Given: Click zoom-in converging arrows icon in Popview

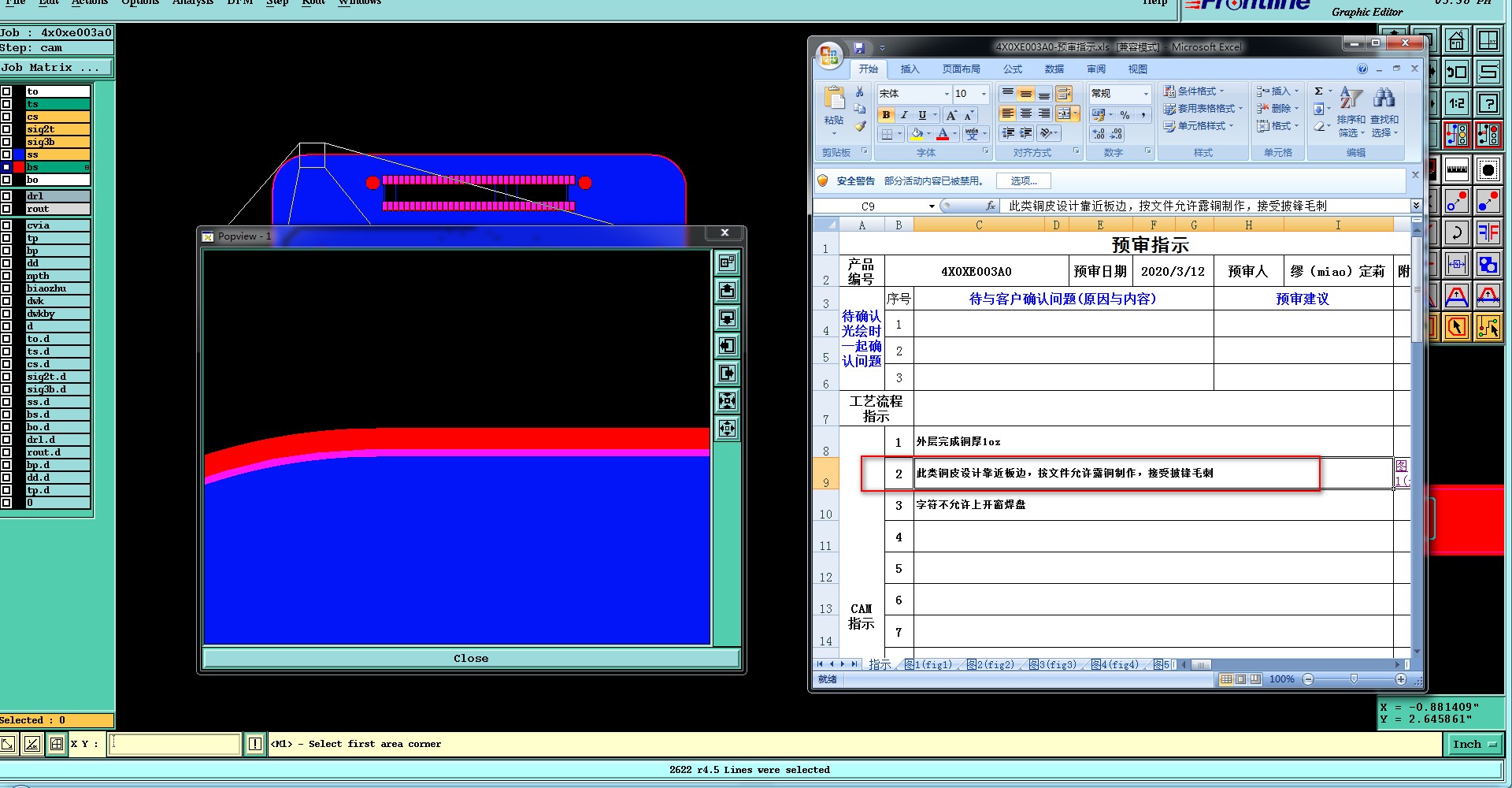Looking at the screenshot, I should 728,401.
